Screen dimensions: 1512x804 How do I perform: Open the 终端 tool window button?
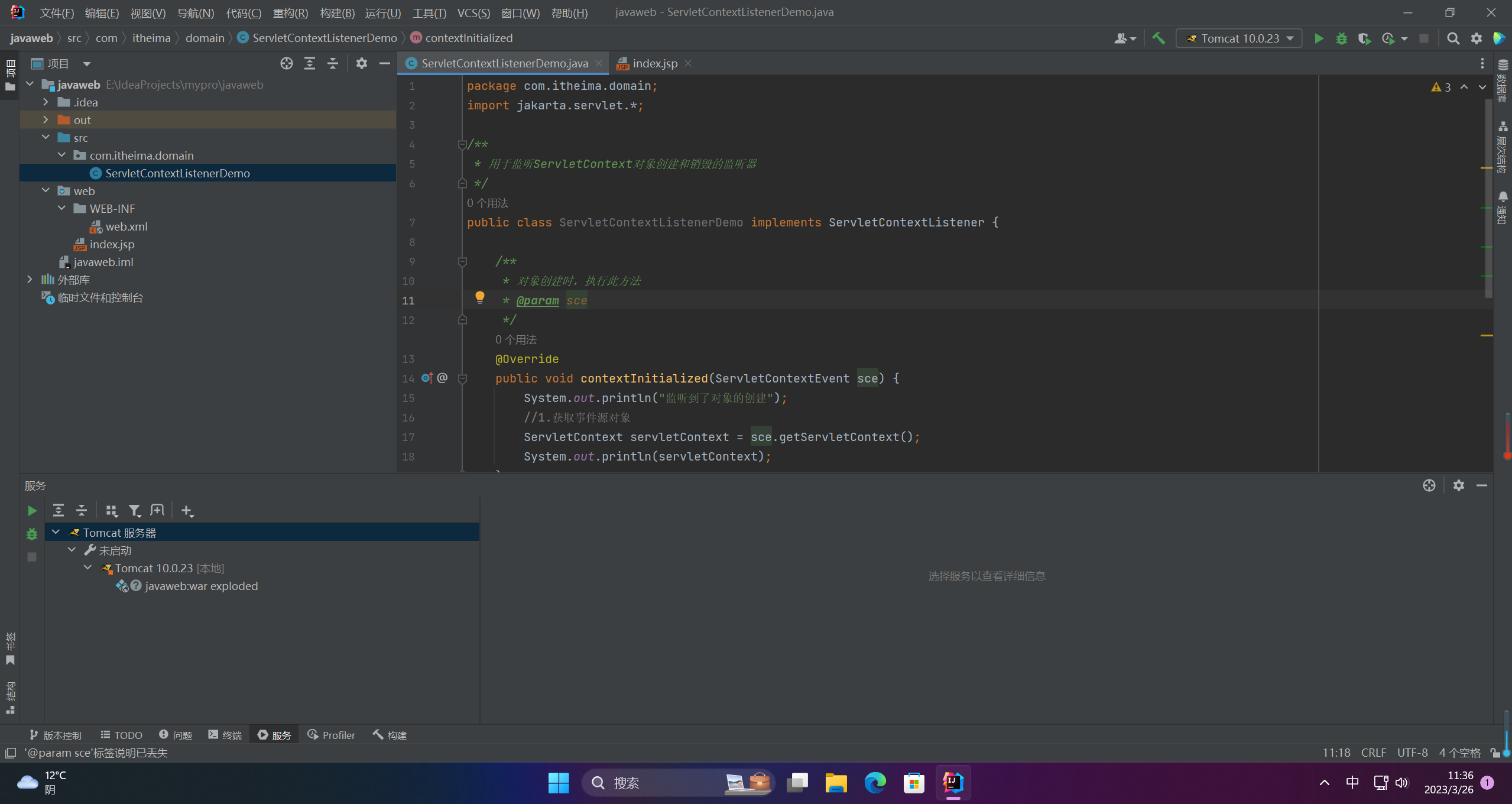tap(225, 735)
